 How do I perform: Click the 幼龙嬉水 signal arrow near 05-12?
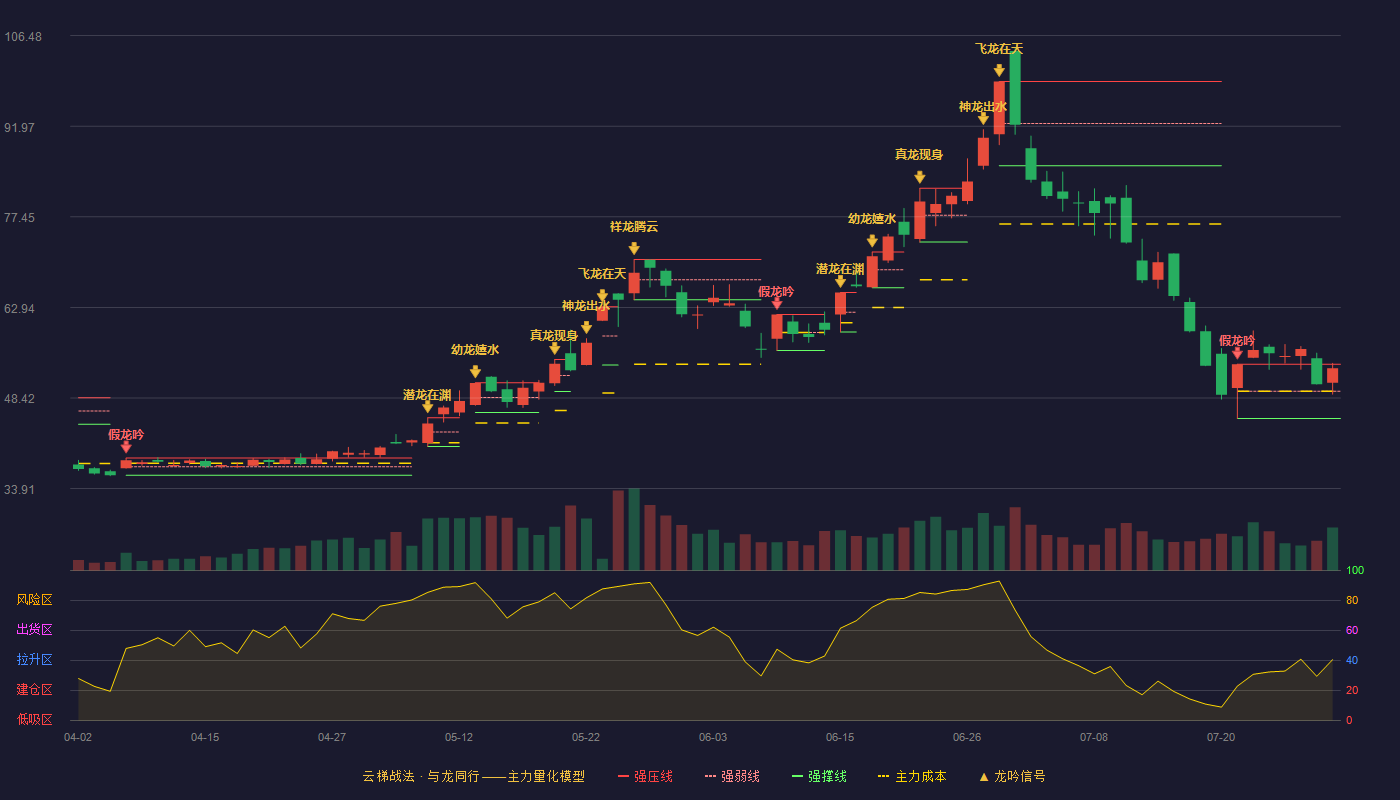pyautogui.click(x=475, y=372)
